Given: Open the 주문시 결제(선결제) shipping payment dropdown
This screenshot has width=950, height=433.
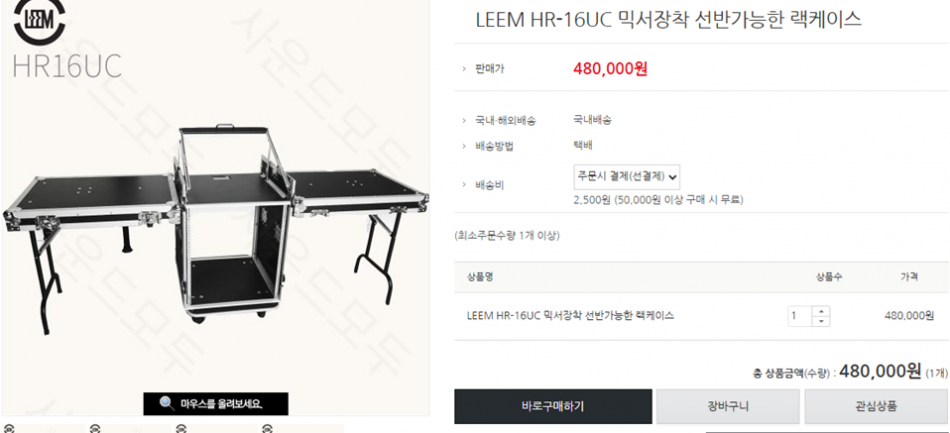Looking at the screenshot, I should coord(626,177).
